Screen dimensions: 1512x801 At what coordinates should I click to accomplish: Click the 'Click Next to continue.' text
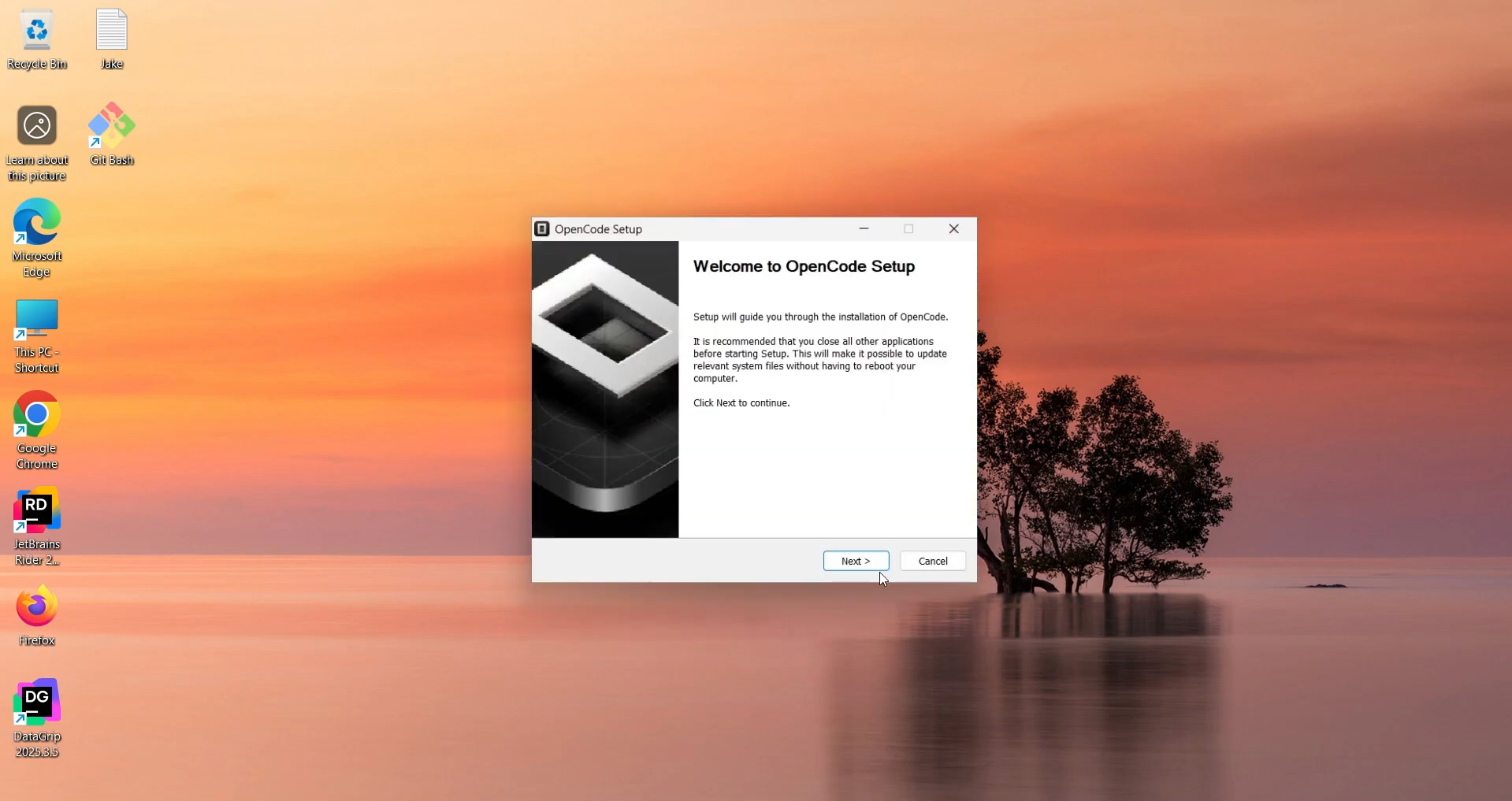point(741,402)
